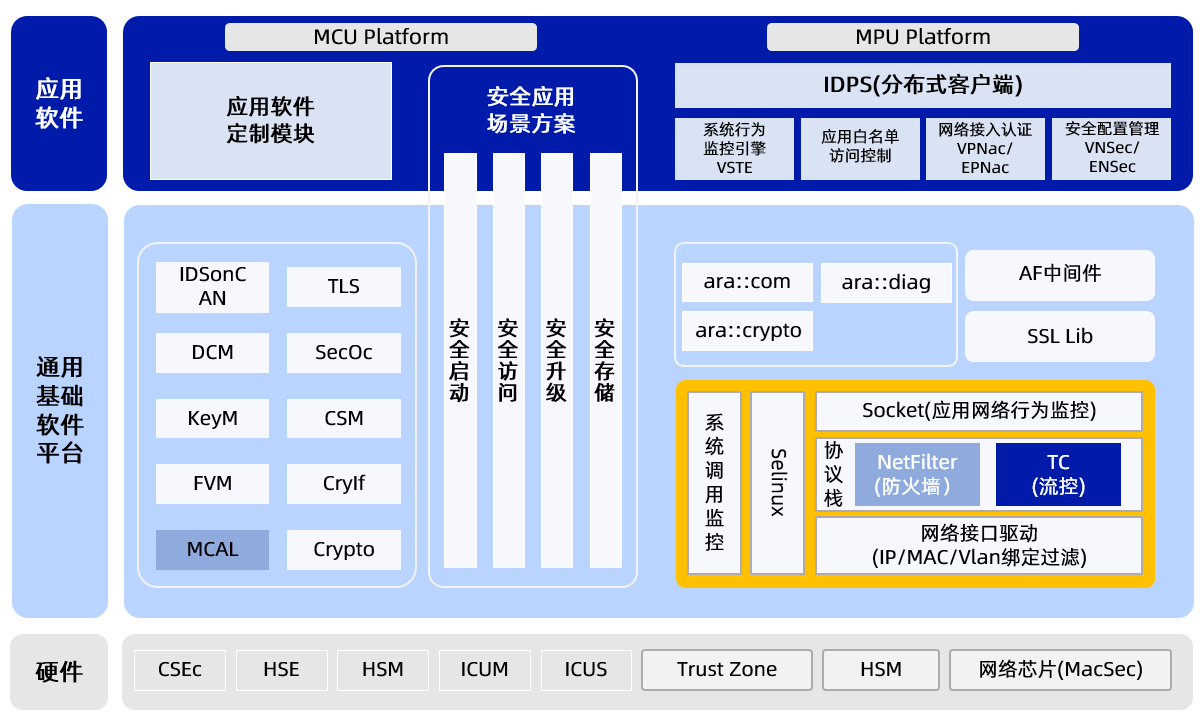This screenshot has height=725, width=1203.
Task: Click the MCU Platform tab label
Action: pyautogui.click(x=380, y=37)
